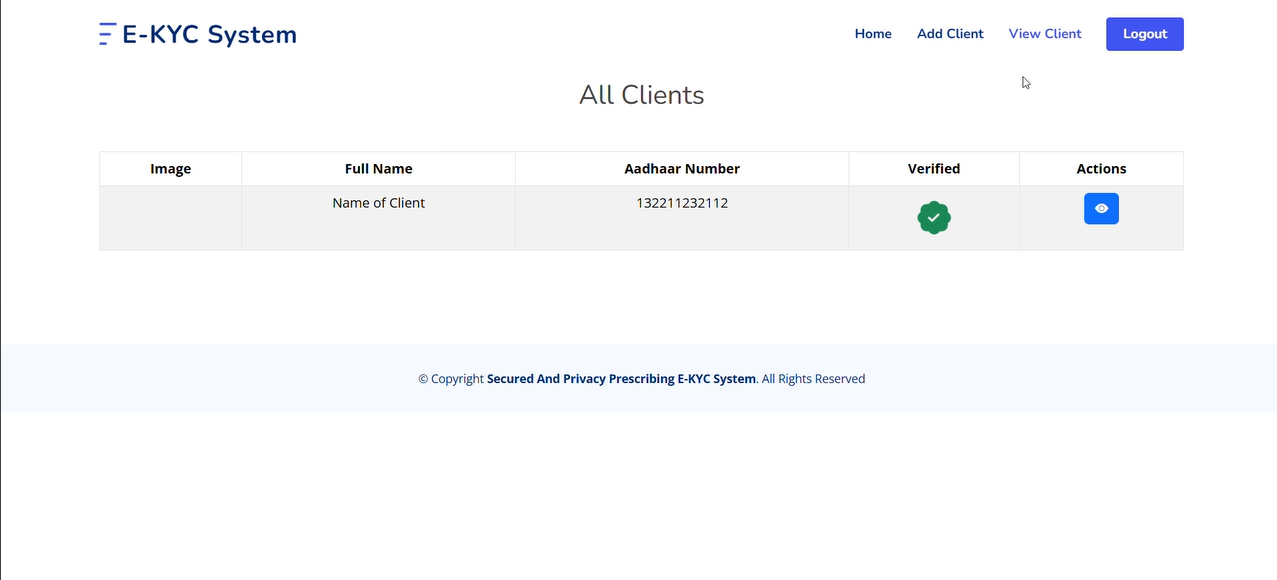
Task: View client details with eye button
Action: click(1101, 209)
